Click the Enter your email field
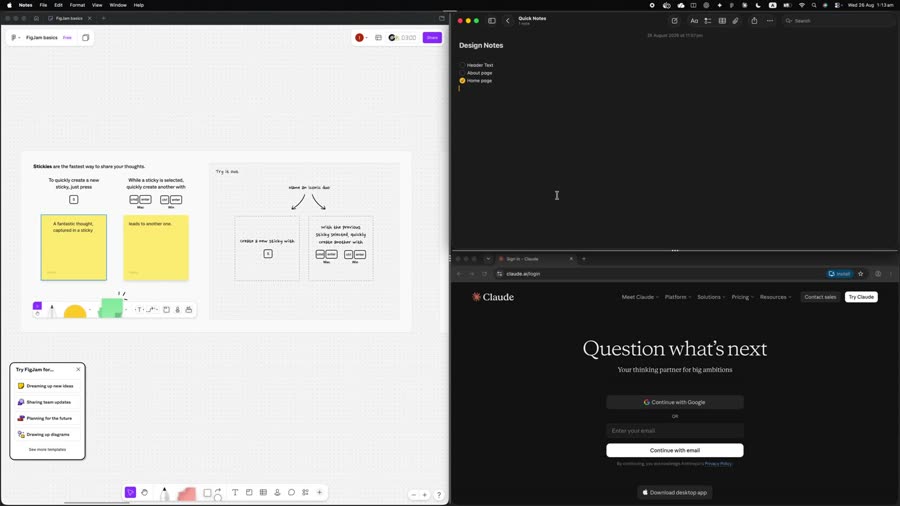 (x=674, y=431)
